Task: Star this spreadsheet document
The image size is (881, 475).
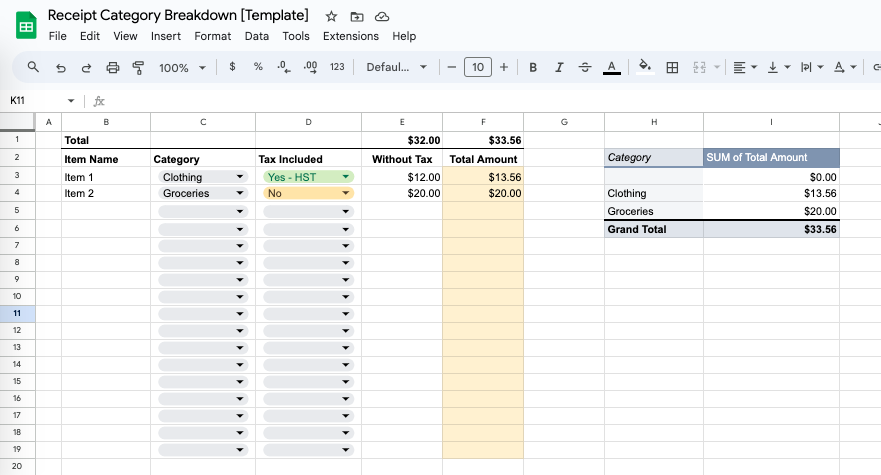Action: click(331, 16)
